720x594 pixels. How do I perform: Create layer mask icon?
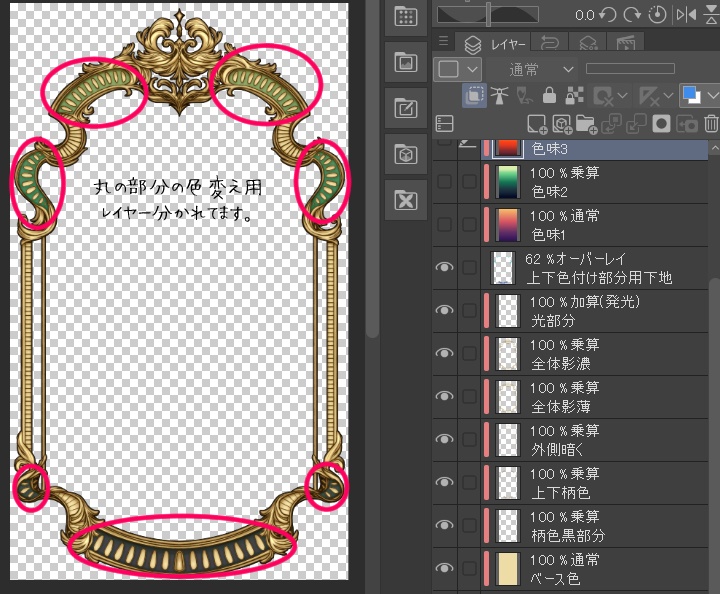[661, 124]
